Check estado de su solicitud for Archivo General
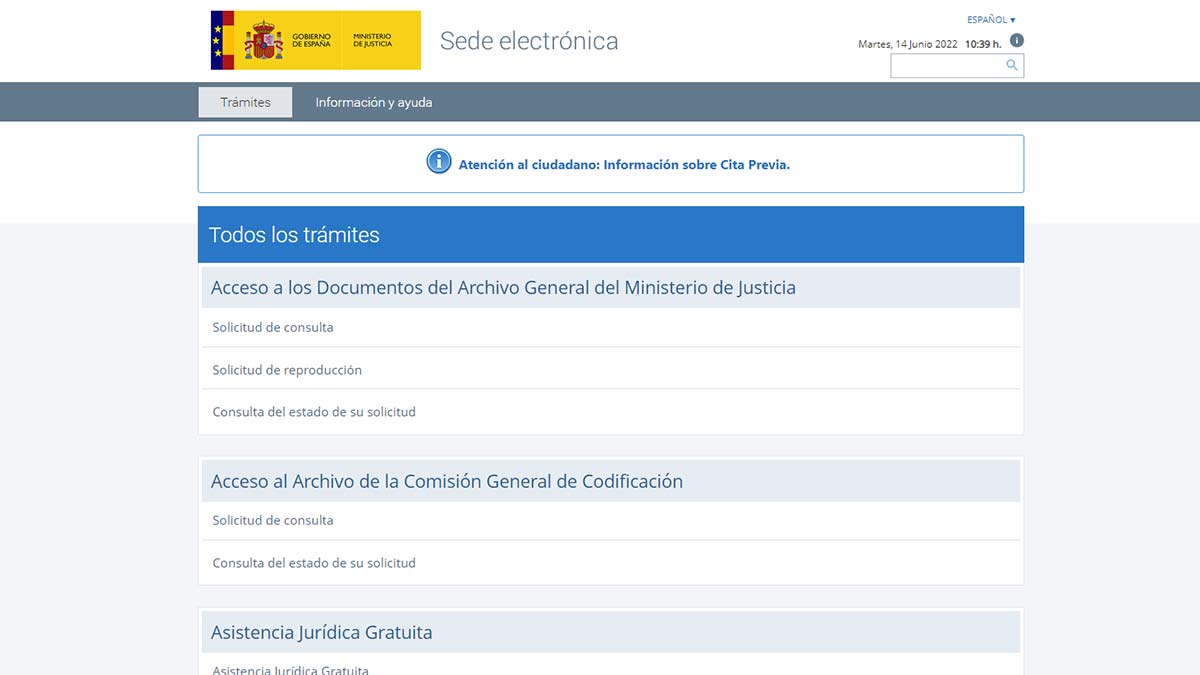The image size is (1200, 675). [x=313, y=410]
